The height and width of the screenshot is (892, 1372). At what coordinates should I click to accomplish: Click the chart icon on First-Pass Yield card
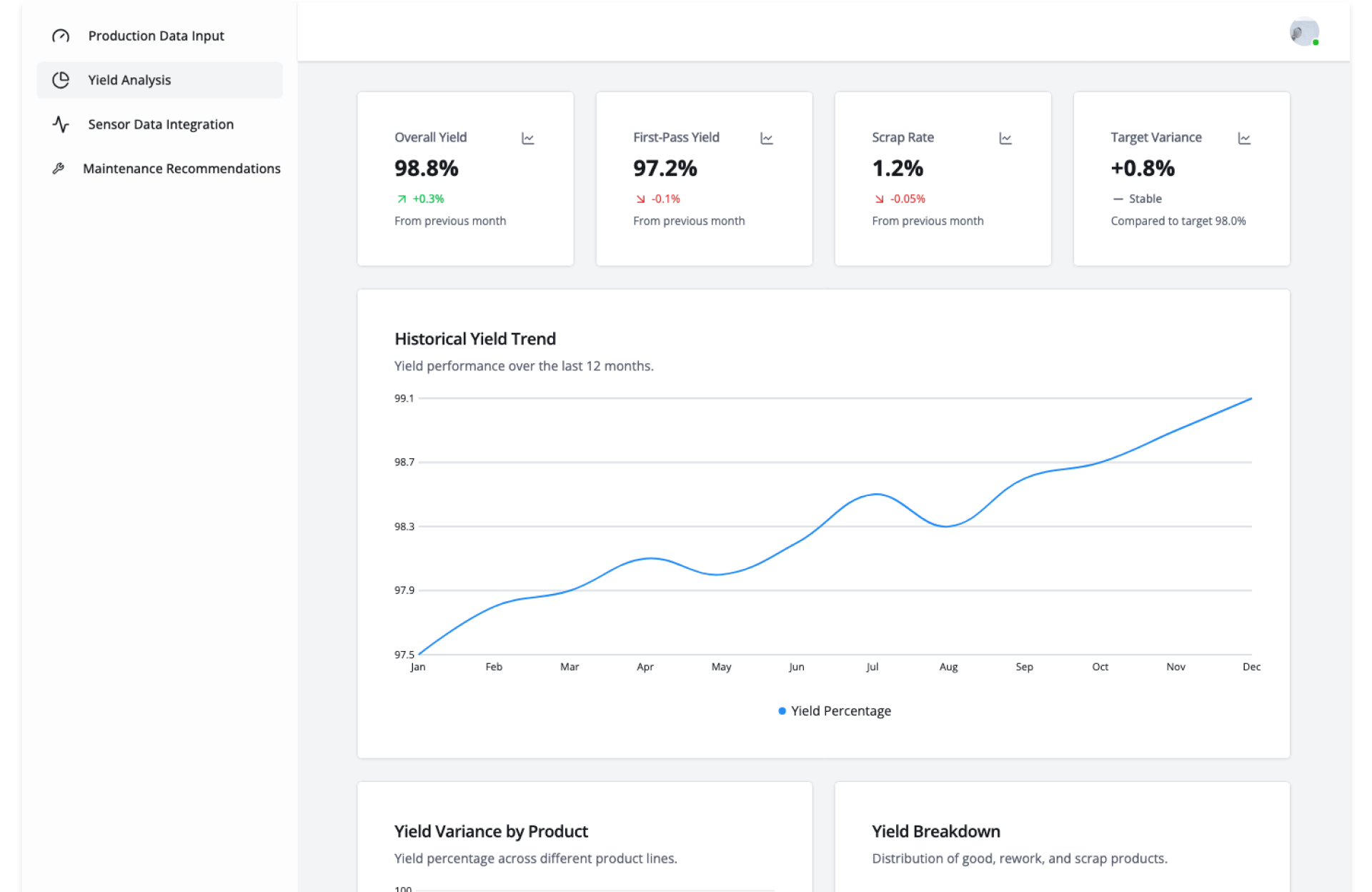coord(767,138)
